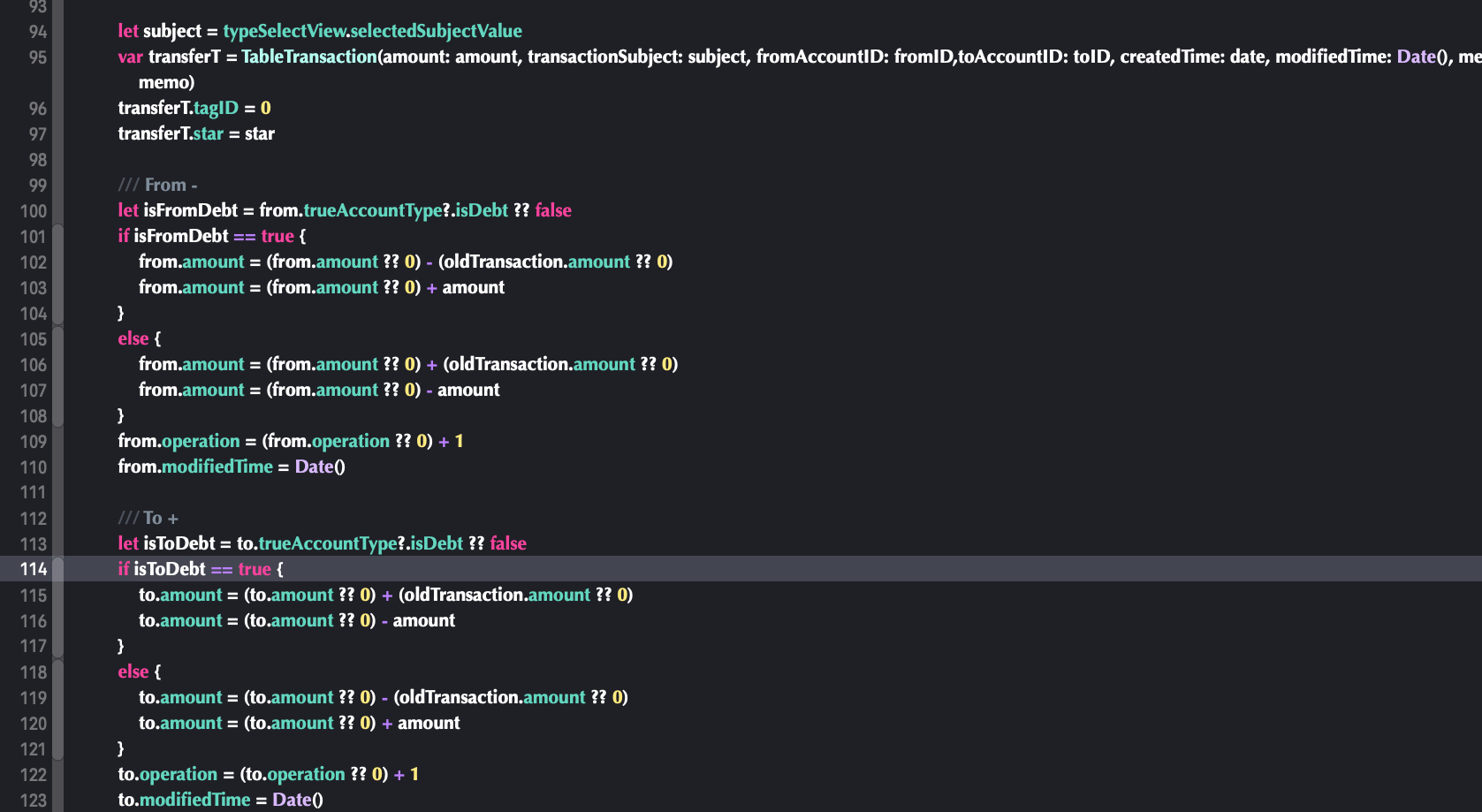Viewport: 1482px width, 812px height.
Task: Click the '/// From -' comment
Action: (x=157, y=186)
